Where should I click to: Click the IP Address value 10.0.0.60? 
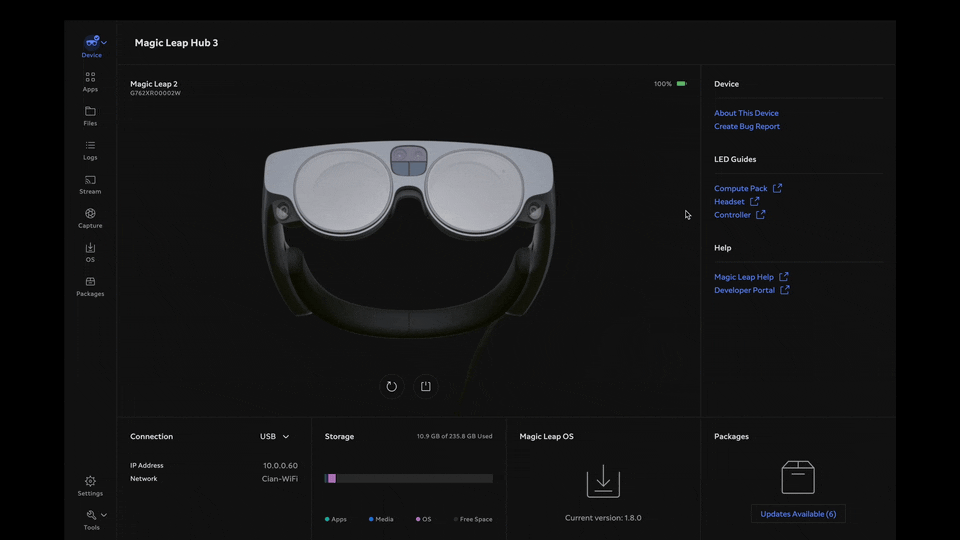[280, 466]
